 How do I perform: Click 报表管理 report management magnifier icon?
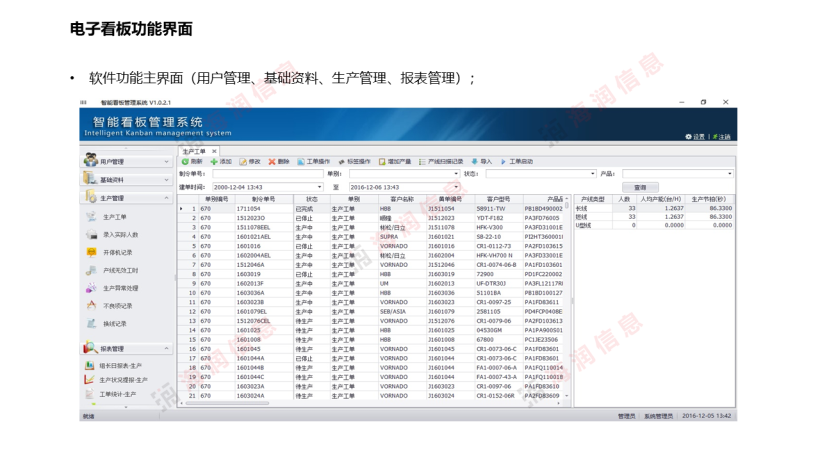tap(90, 348)
